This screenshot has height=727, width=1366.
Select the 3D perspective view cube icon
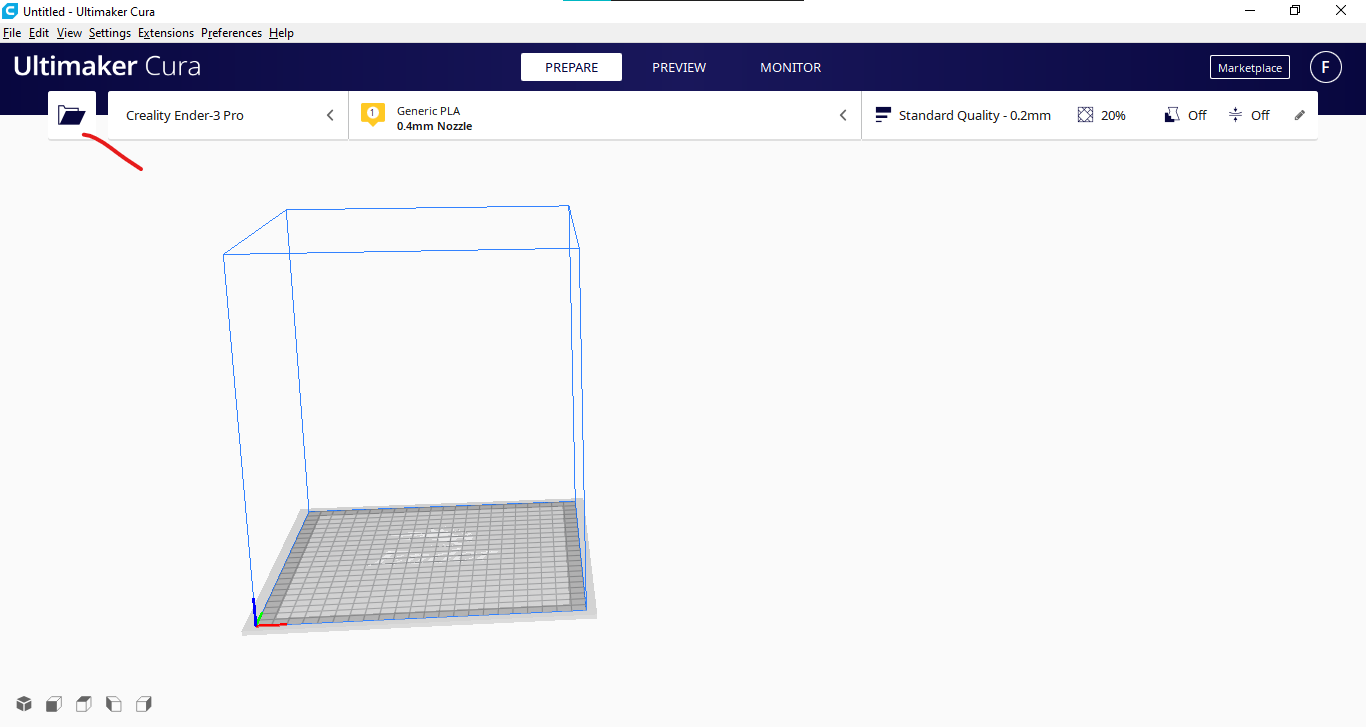click(x=24, y=704)
